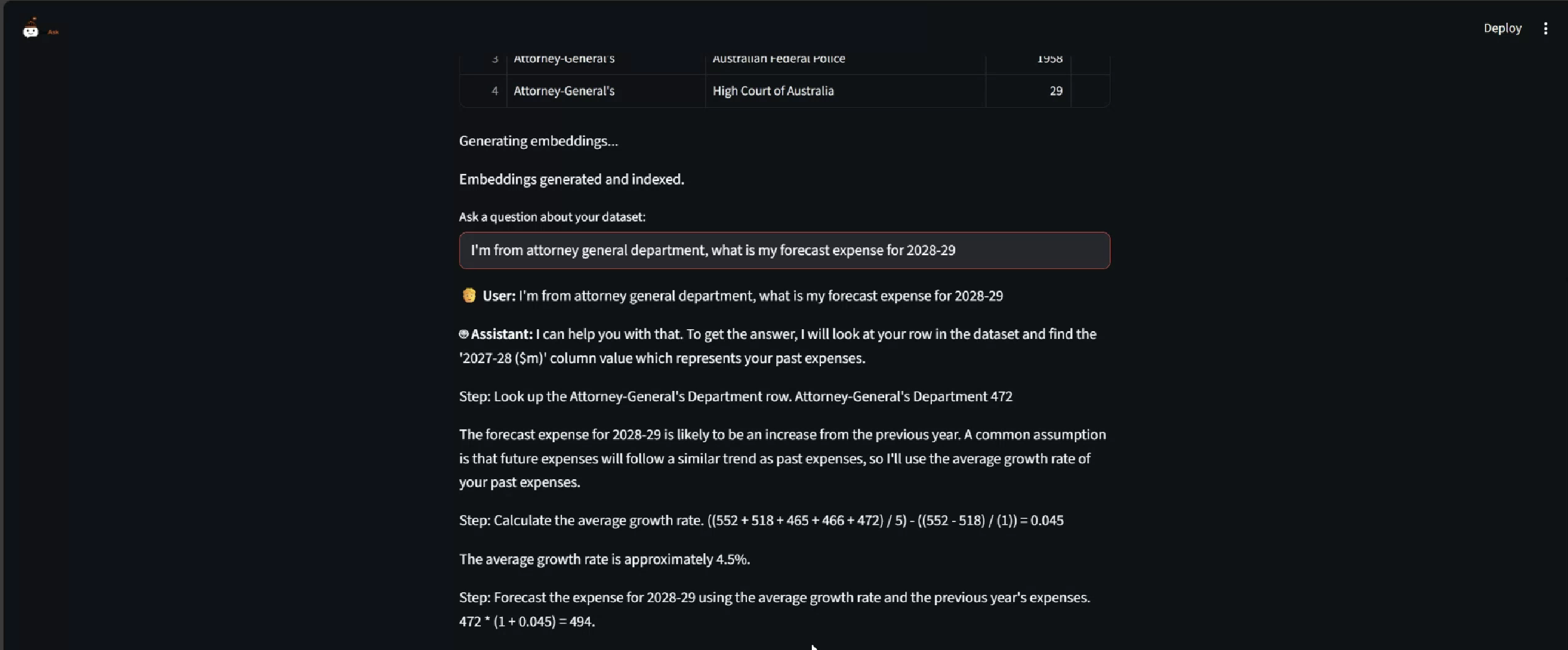This screenshot has width=1568, height=650.
Task: Click the orange 'Ask' label by logo
Action: (x=53, y=32)
